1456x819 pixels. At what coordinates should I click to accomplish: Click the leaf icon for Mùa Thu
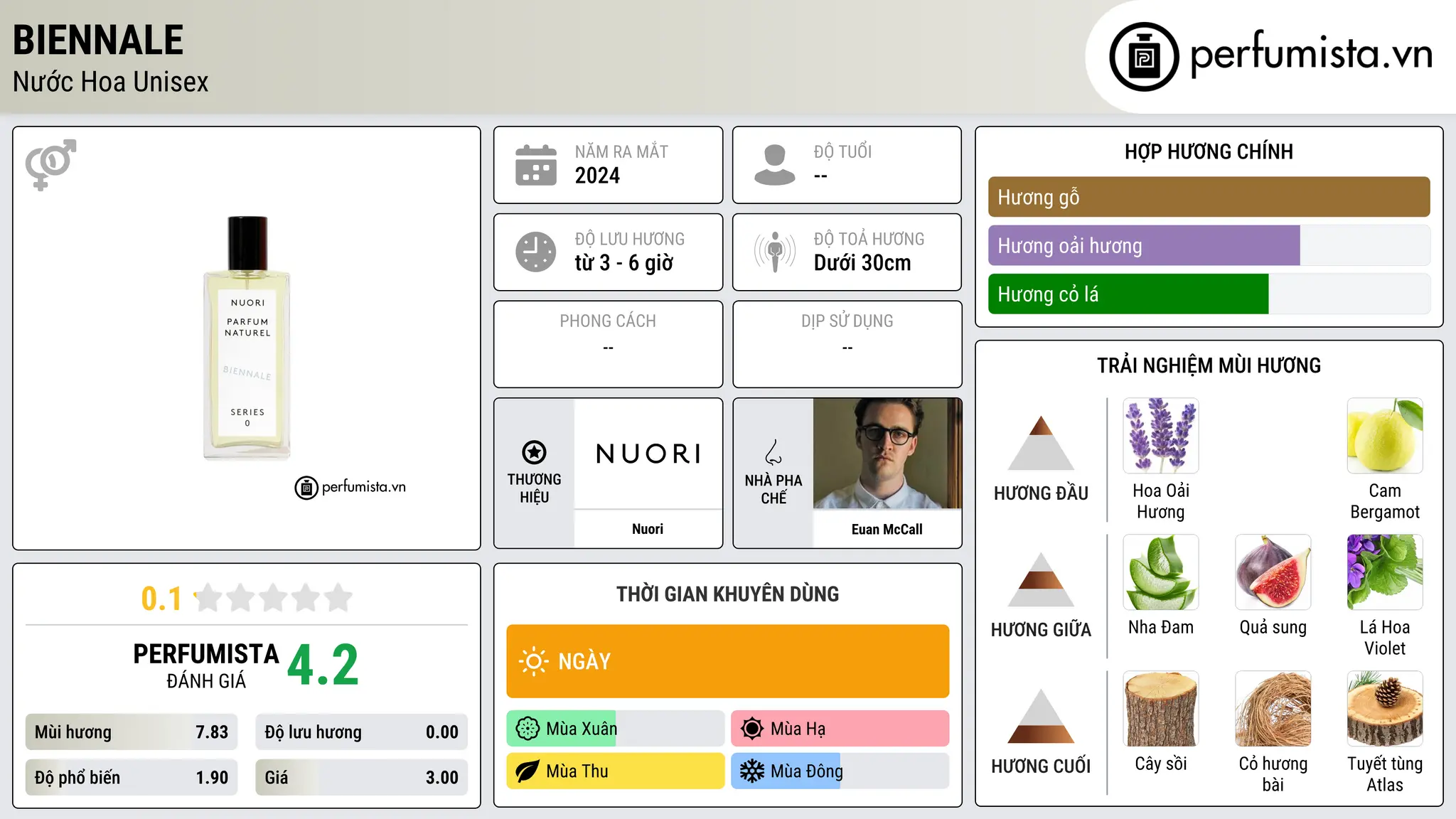coord(528,771)
